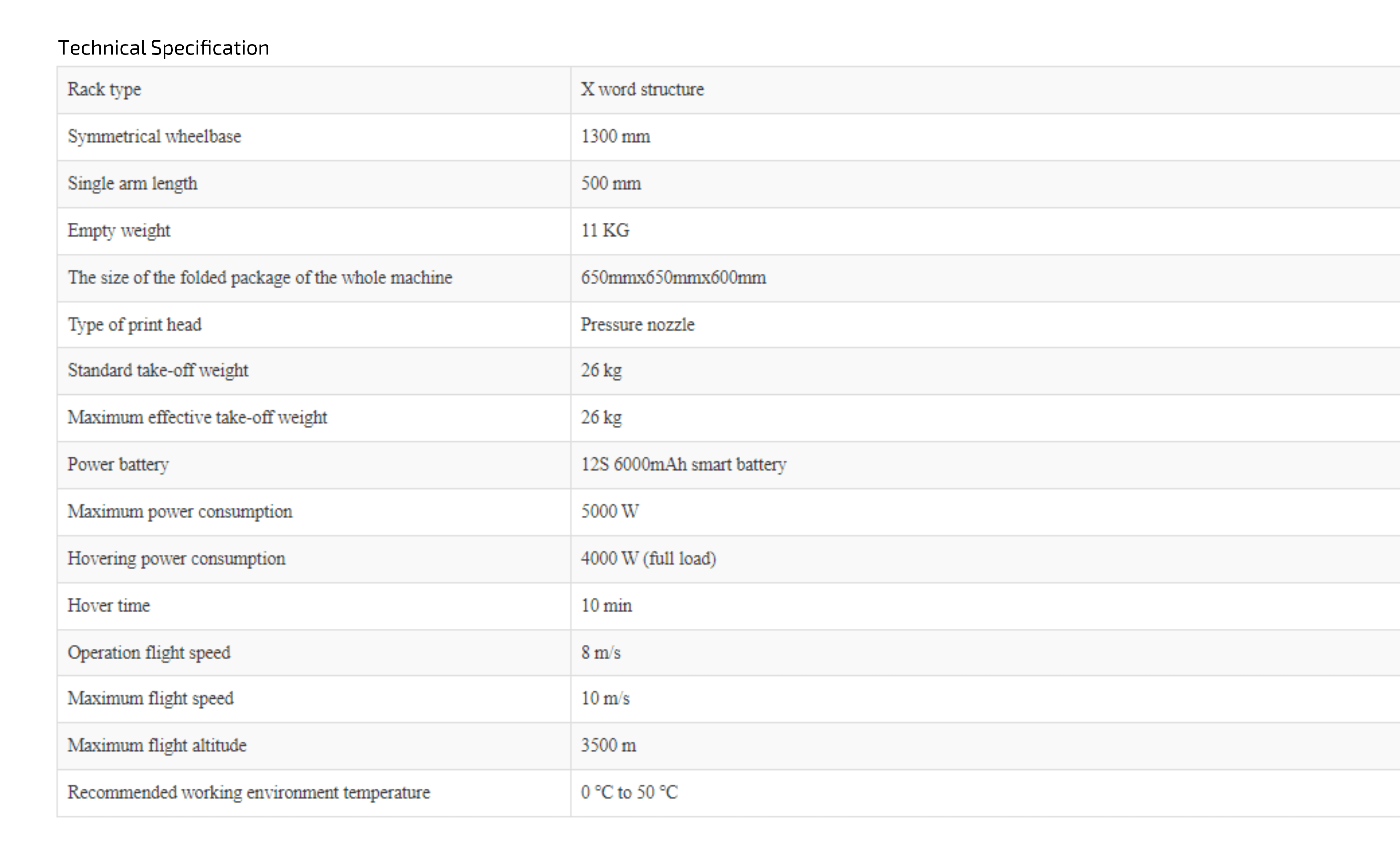
Task: Select the 5000 W power consumption value
Action: pyautogui.click(x=610, y=511)
